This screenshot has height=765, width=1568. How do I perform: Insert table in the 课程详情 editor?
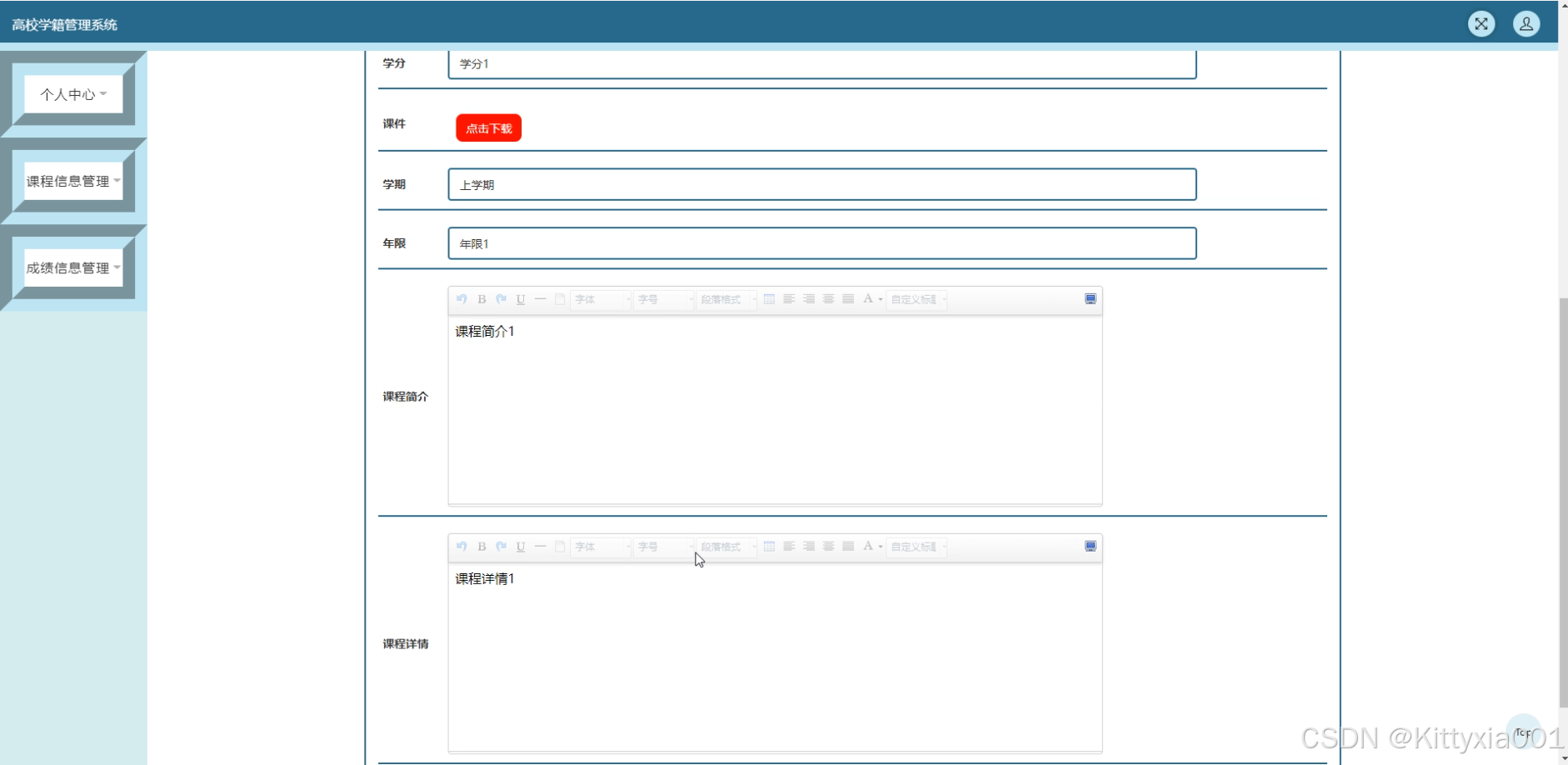[x=769, y=547]
